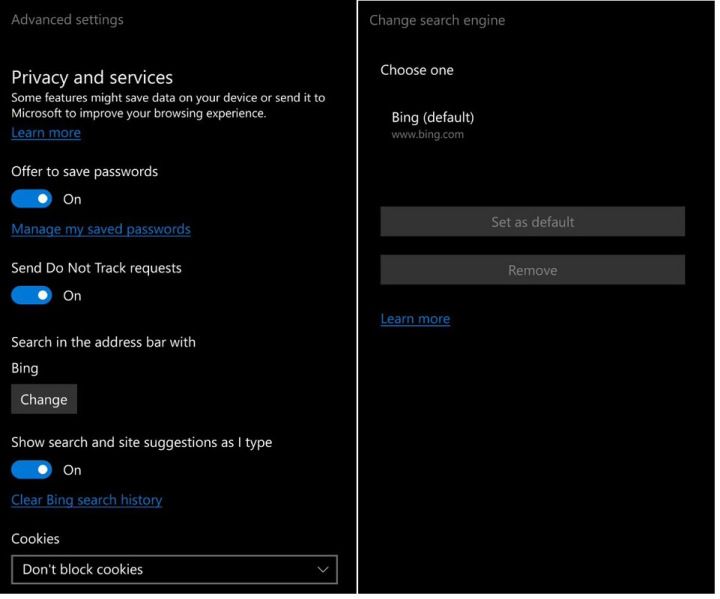Toggle the Offer to save passwords switch

pos(31,199)
